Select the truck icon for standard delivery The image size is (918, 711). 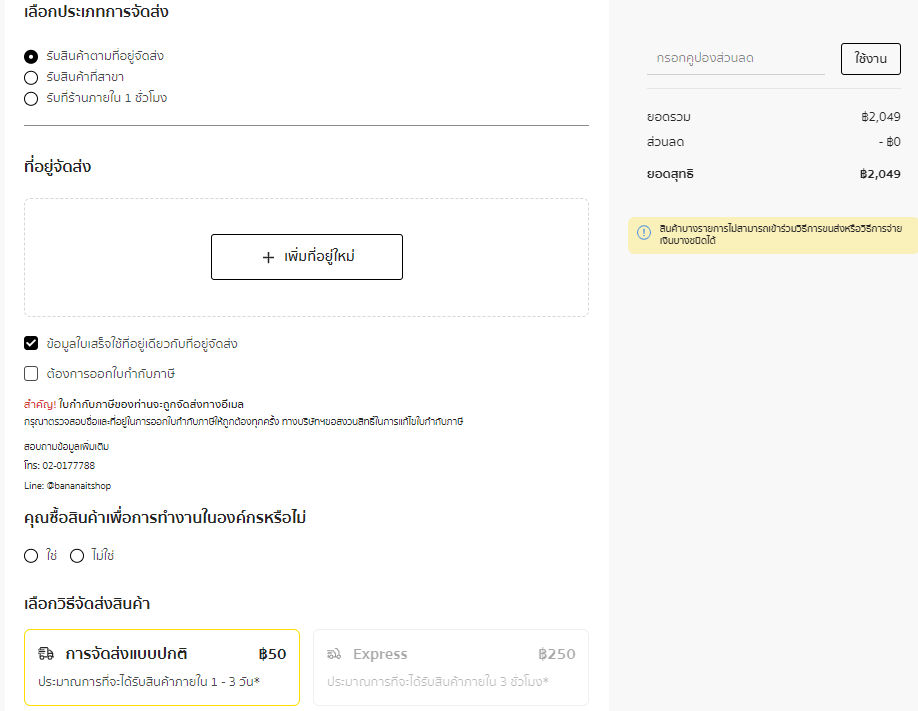(x=46, y=654)
